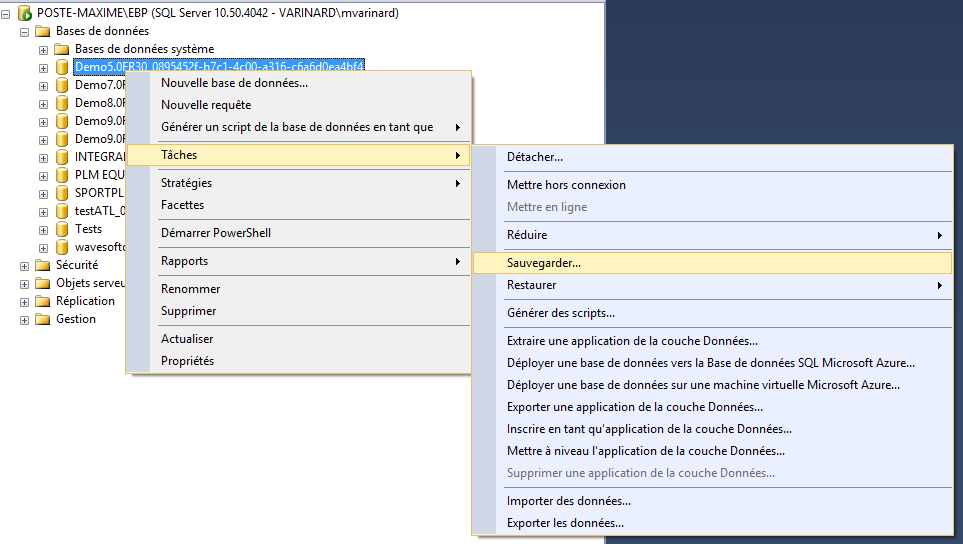
Task: Click the Tests database cylinder icon
Action: point(62,229)
